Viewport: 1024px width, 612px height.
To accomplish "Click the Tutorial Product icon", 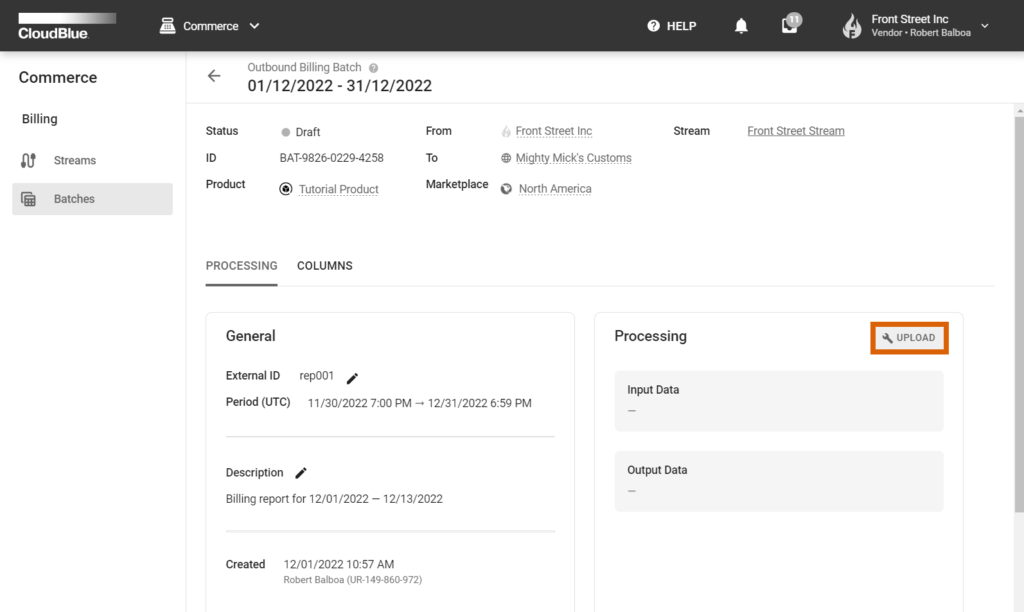I will 285,189.
